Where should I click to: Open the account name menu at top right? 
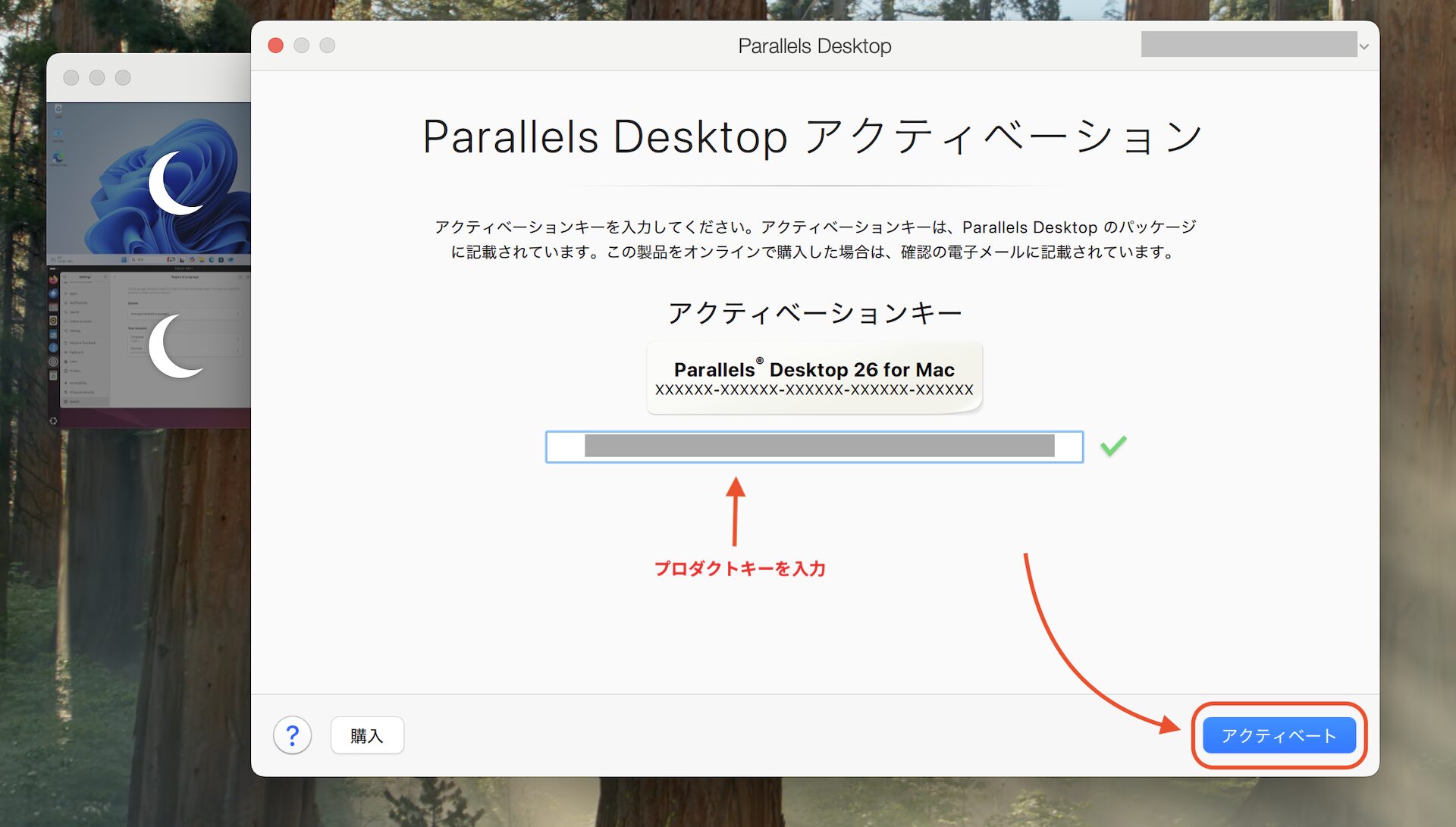[1248, 45]
